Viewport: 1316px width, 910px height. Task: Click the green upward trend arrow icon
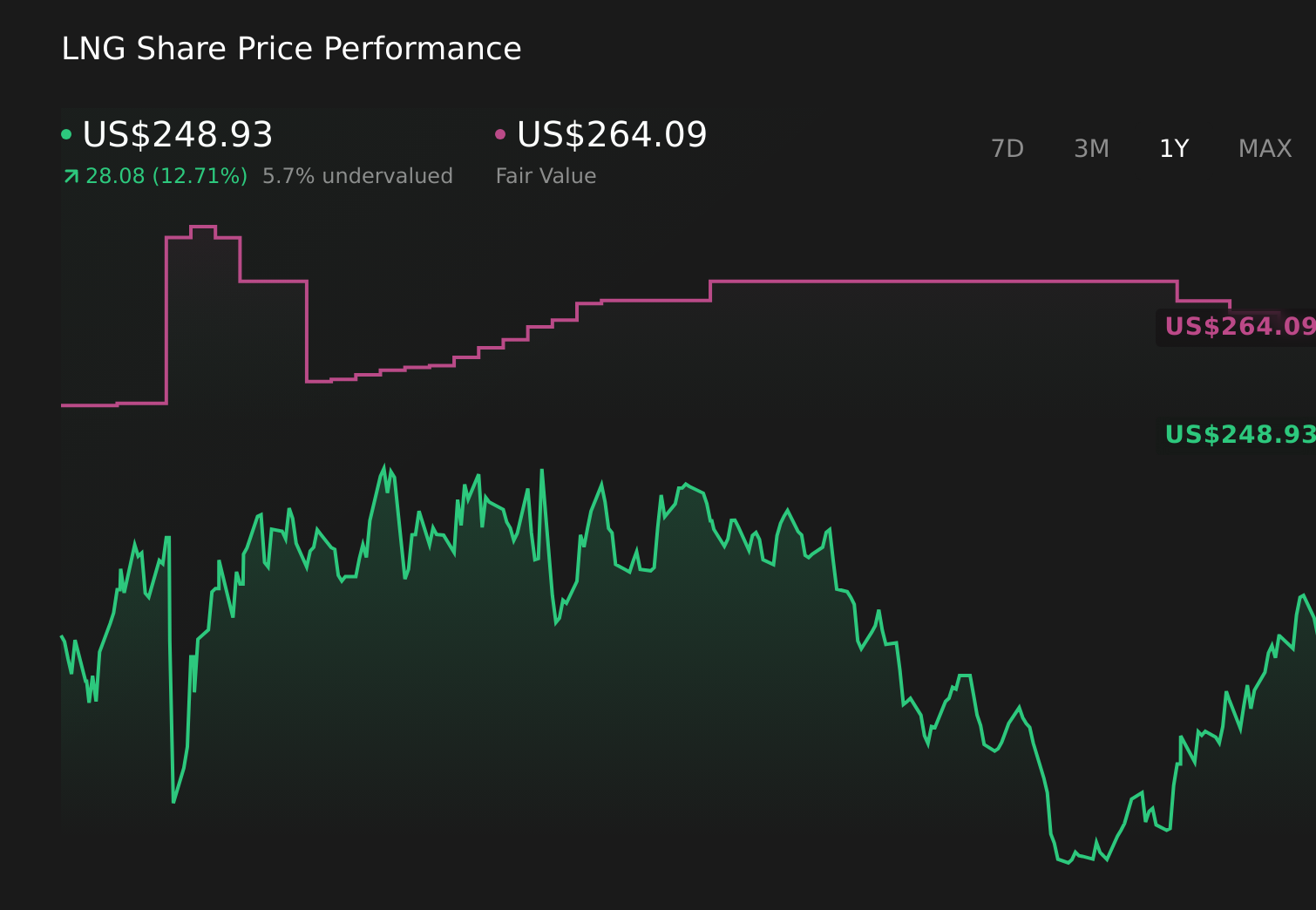coord(70,175)
